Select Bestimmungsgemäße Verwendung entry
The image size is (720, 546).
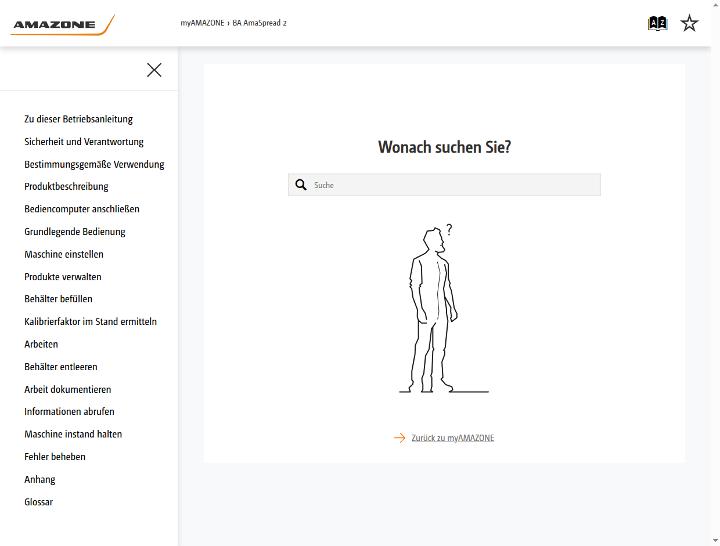tap(94, 164)
